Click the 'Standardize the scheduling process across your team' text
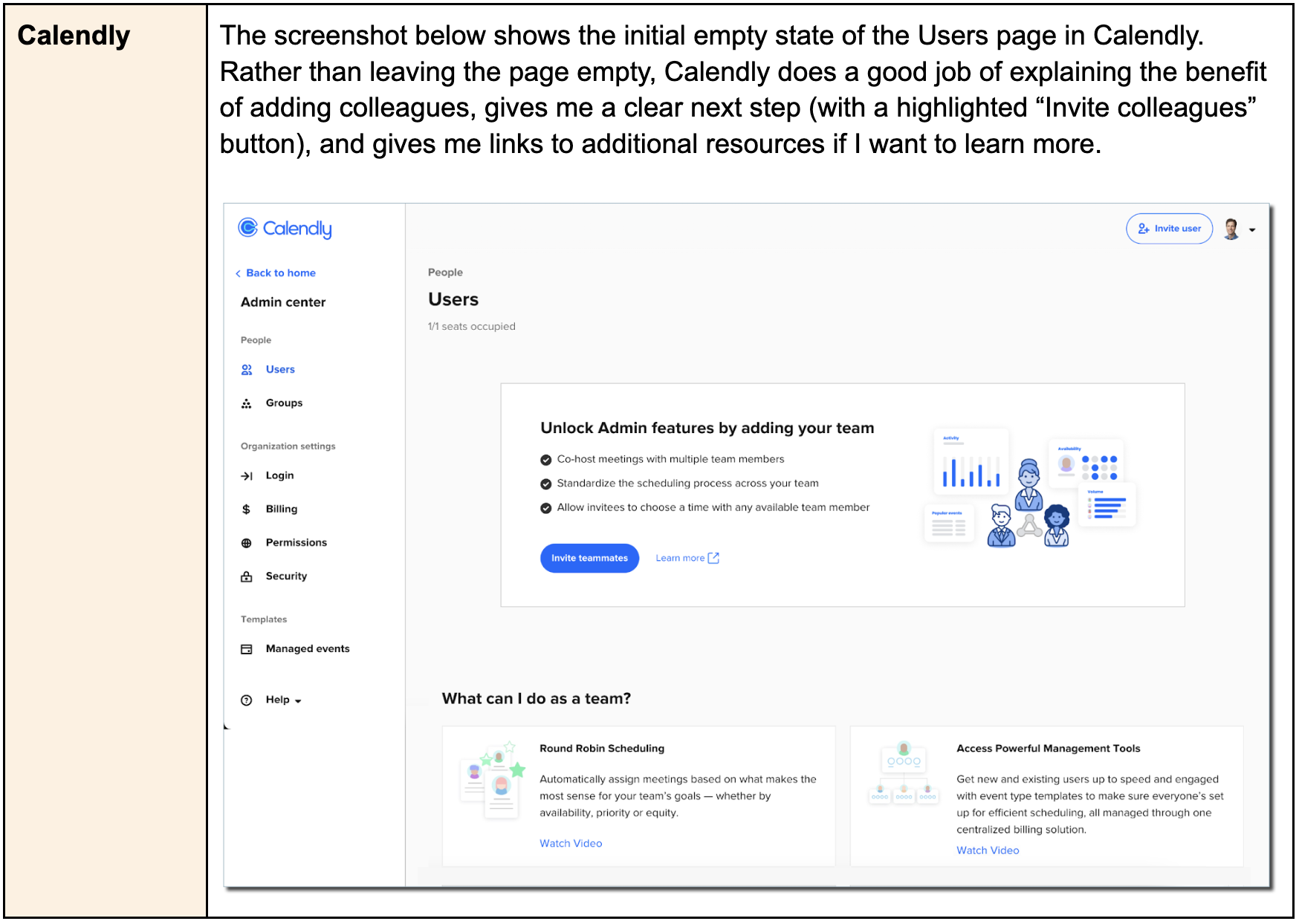Screen dimensions: 1299x924 [x=688, y=484]
